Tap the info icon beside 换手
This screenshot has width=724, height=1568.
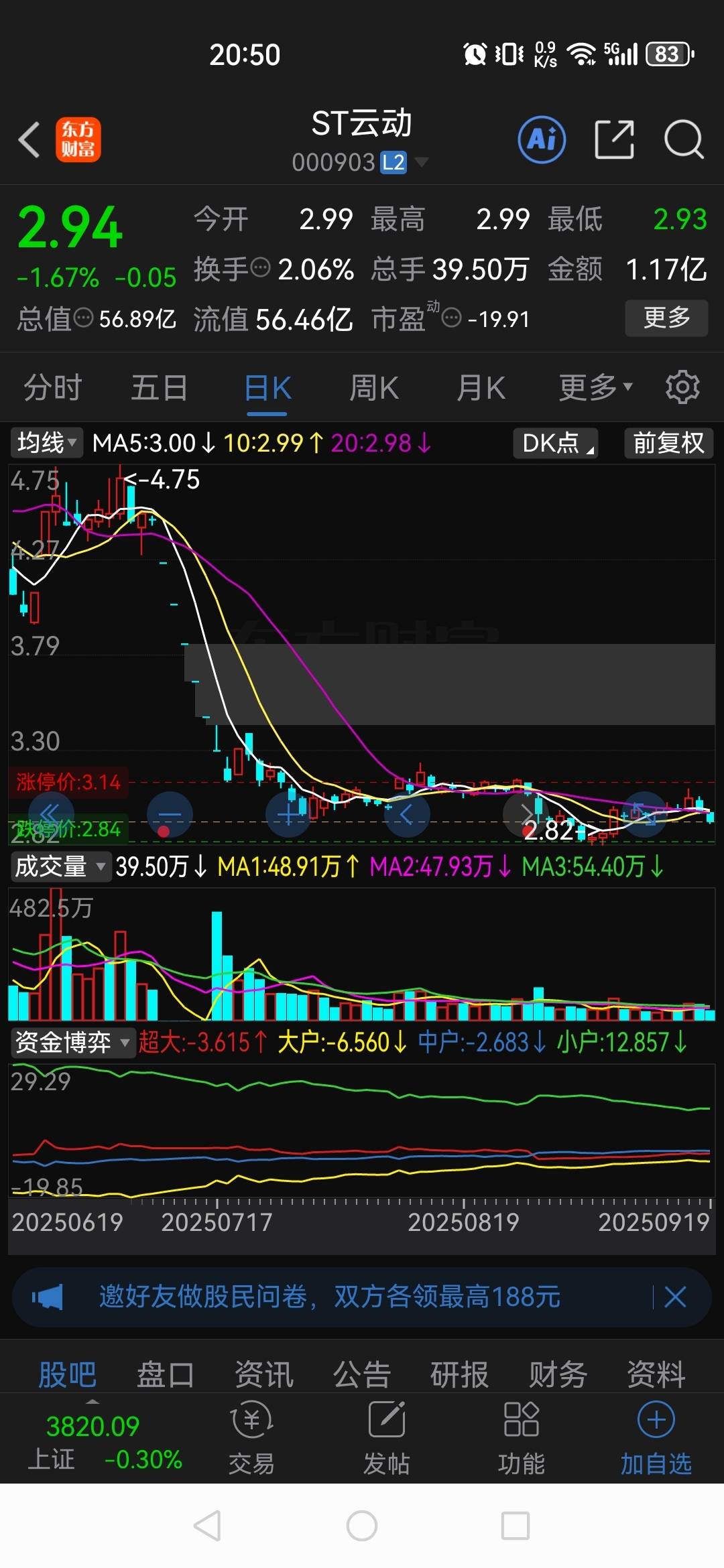260,268
